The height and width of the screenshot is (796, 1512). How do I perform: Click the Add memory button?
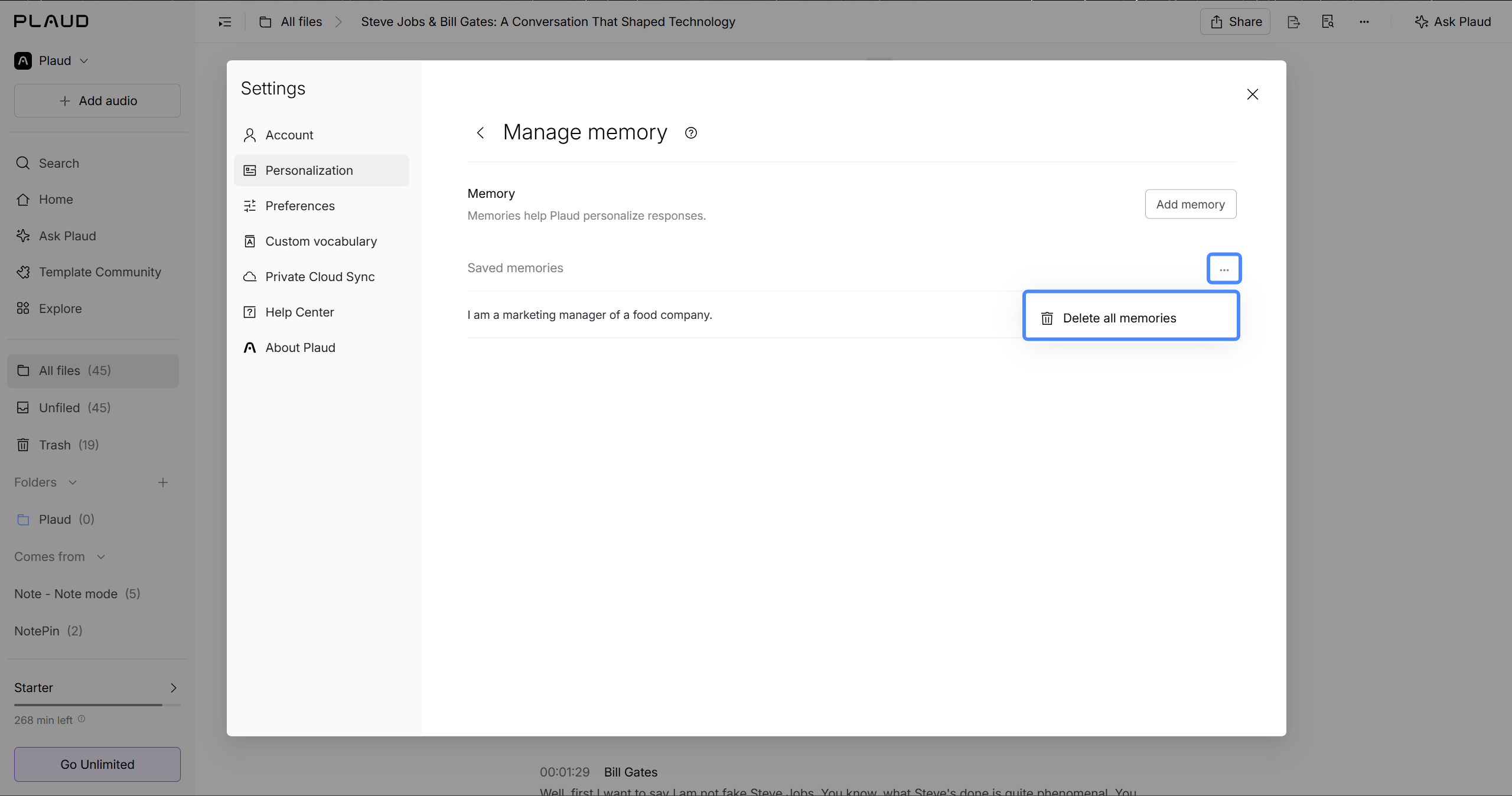tap(1190, 204)
